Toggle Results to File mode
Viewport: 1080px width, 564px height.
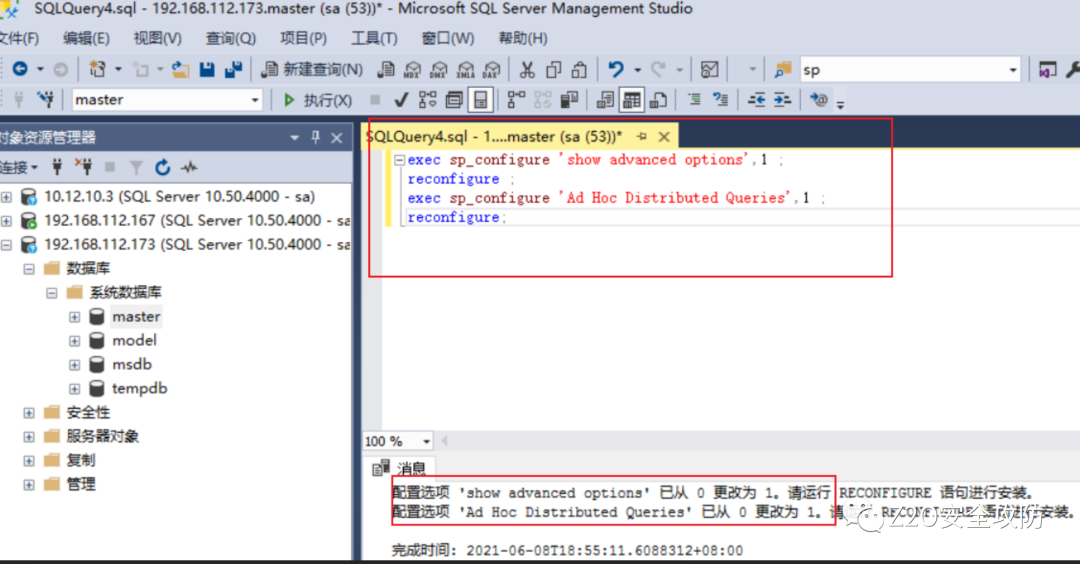[x=658, y=100]
